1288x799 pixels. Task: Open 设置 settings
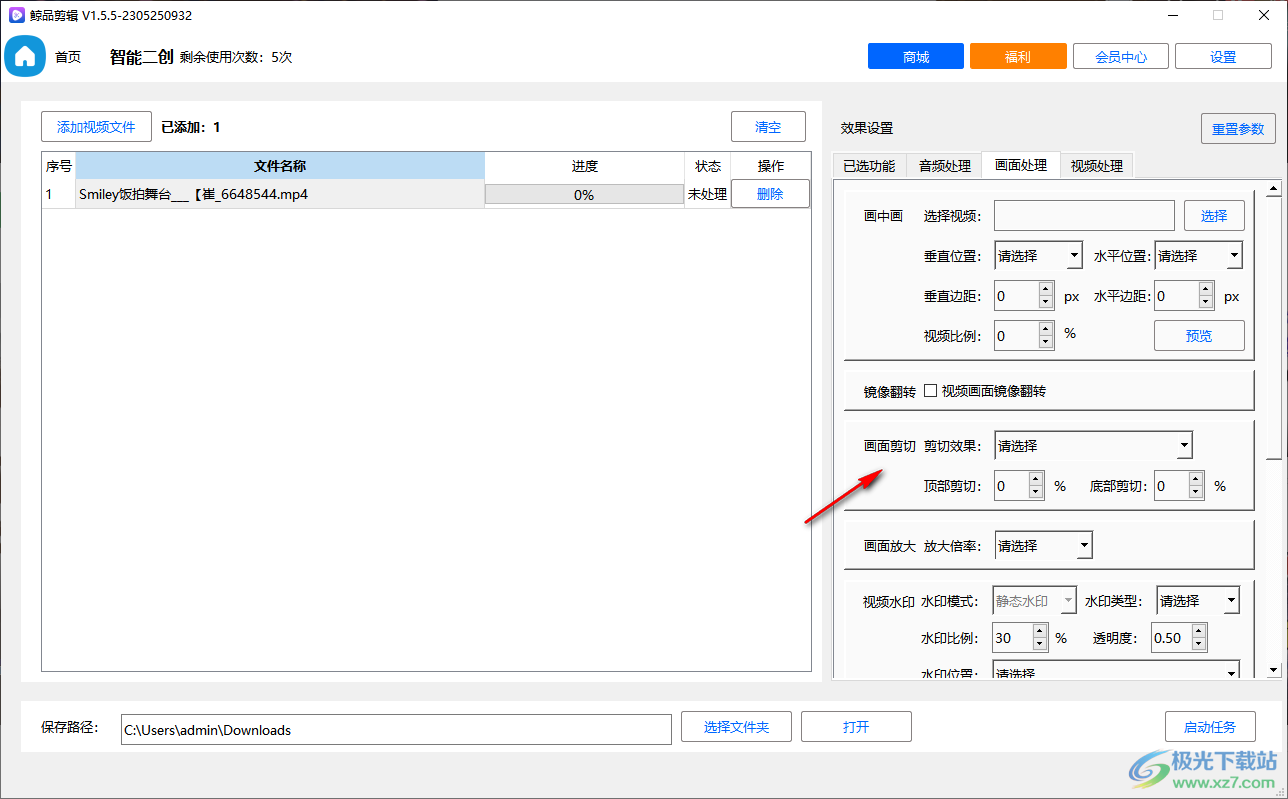click(1223, 57)
